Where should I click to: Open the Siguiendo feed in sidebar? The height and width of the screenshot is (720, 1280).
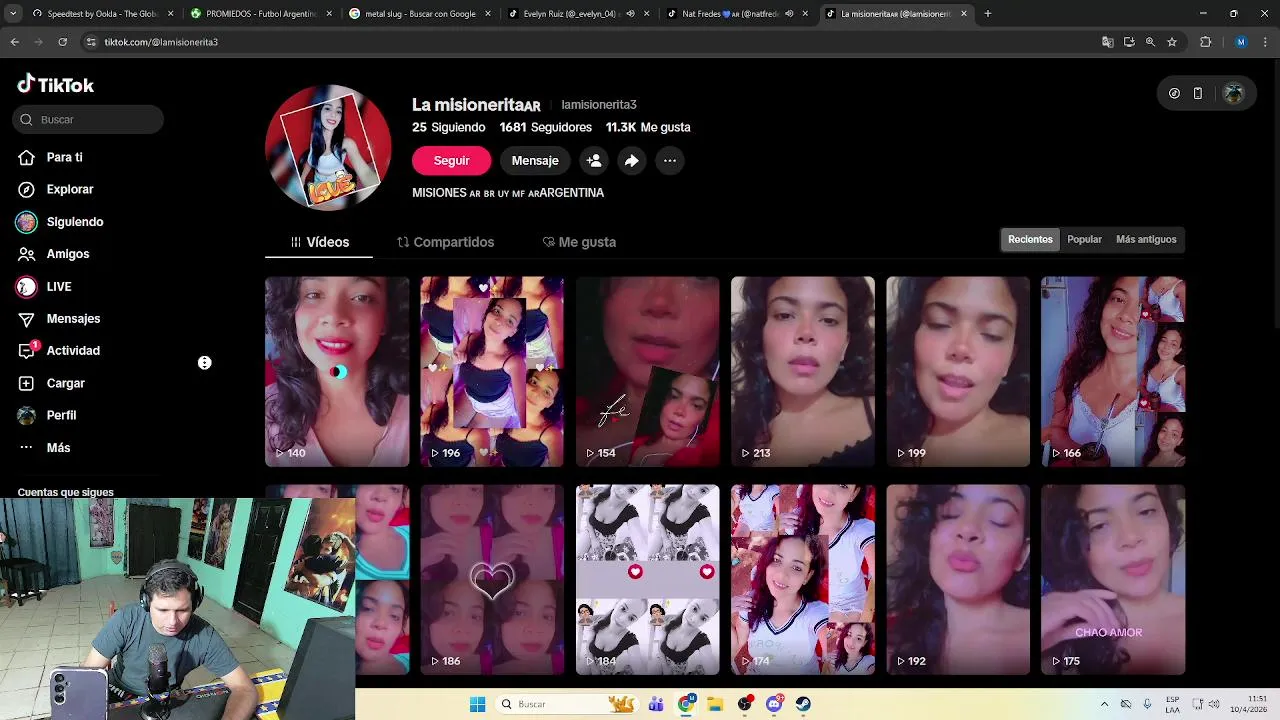pyautogui.click(x=60, y=222)
